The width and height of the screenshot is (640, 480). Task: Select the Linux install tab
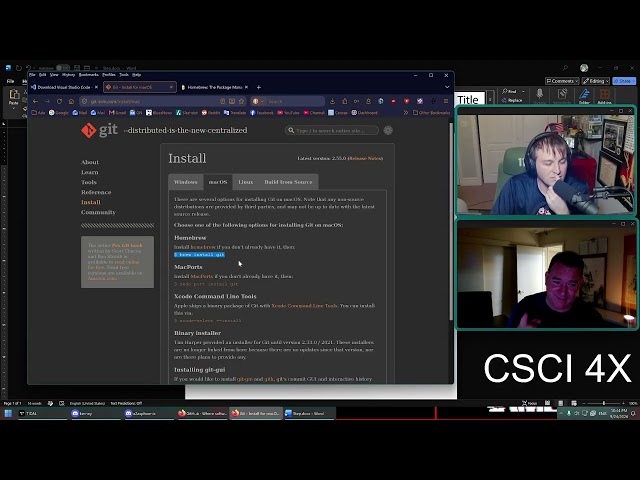(x=245, y=182)
